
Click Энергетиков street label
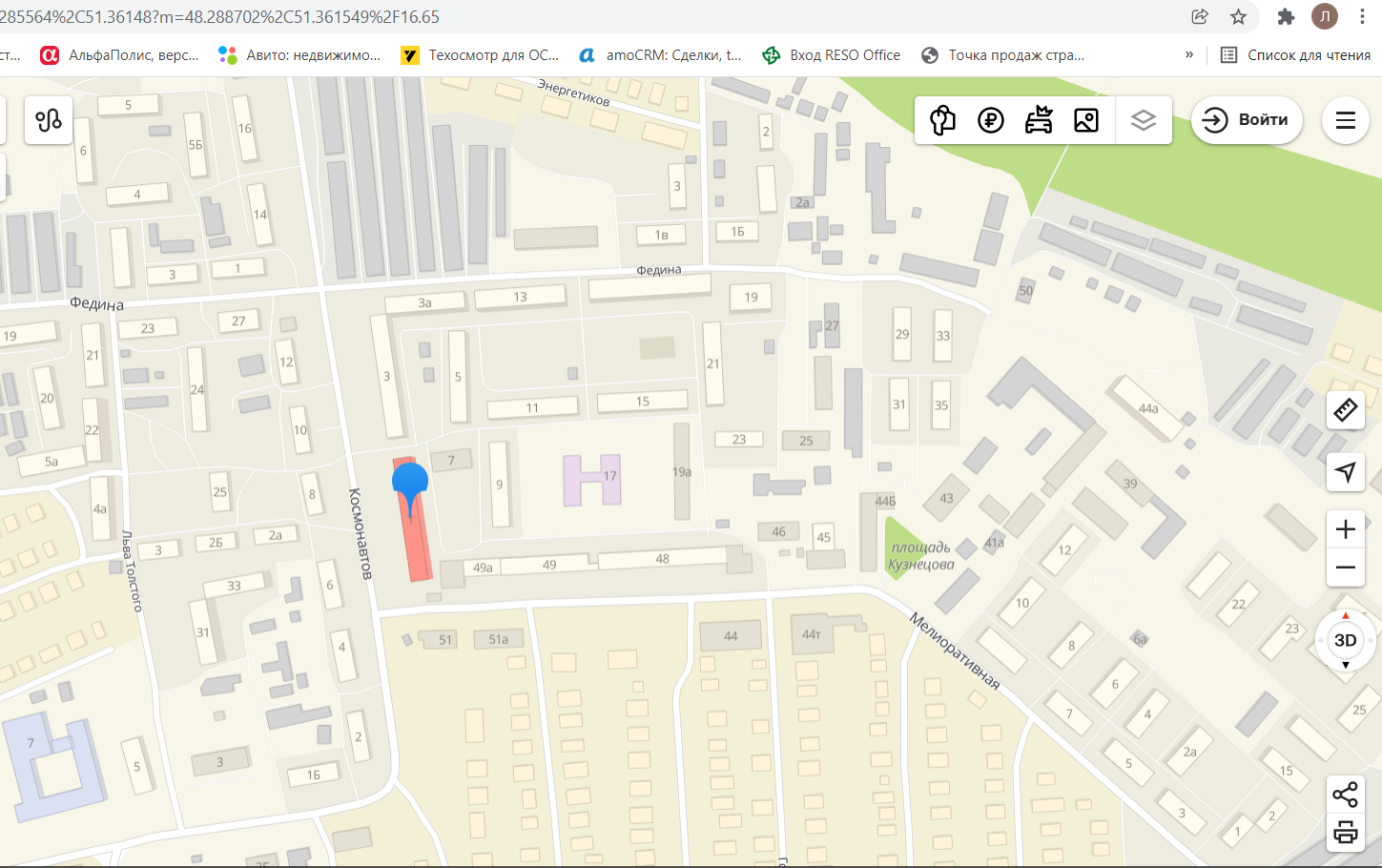coord(573,92)
